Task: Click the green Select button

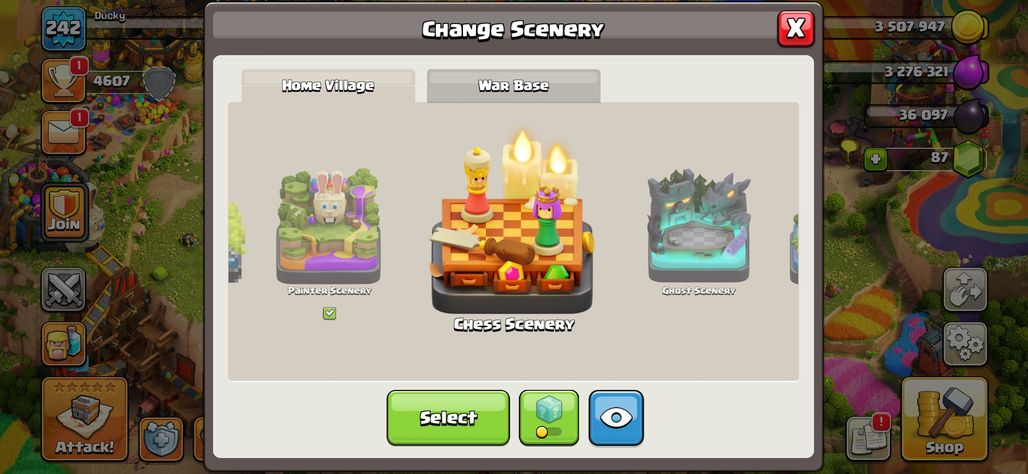Action: [448, 418]
